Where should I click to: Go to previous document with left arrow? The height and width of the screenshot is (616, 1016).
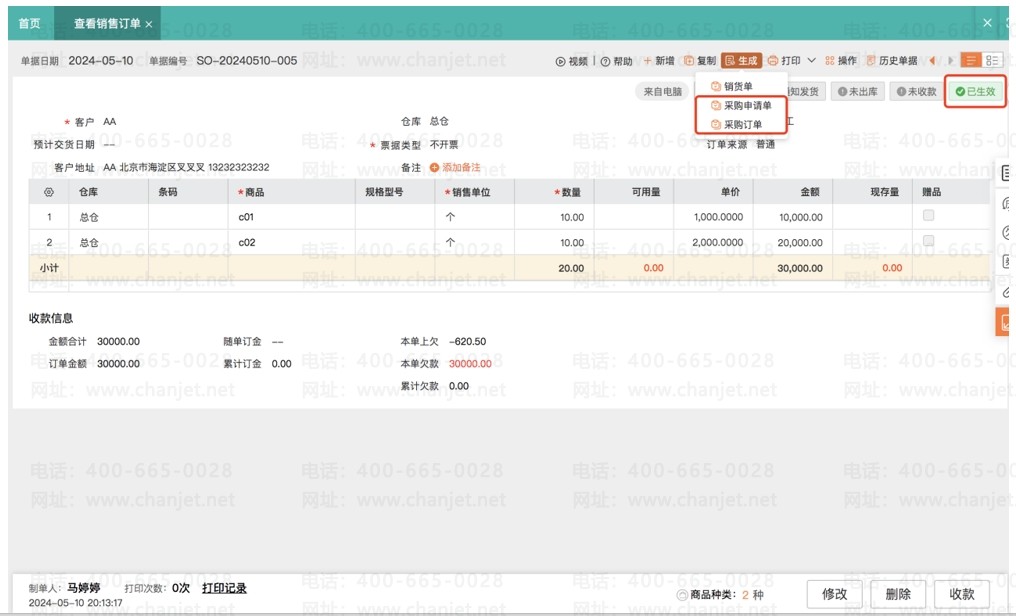(932, 61)
